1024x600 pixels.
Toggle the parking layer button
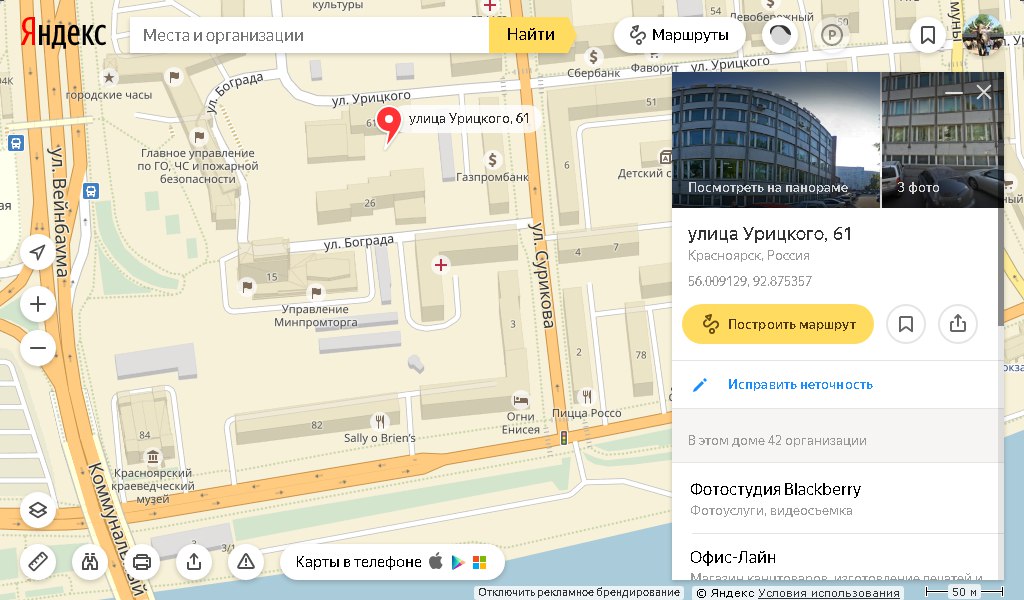coord(831,35)
